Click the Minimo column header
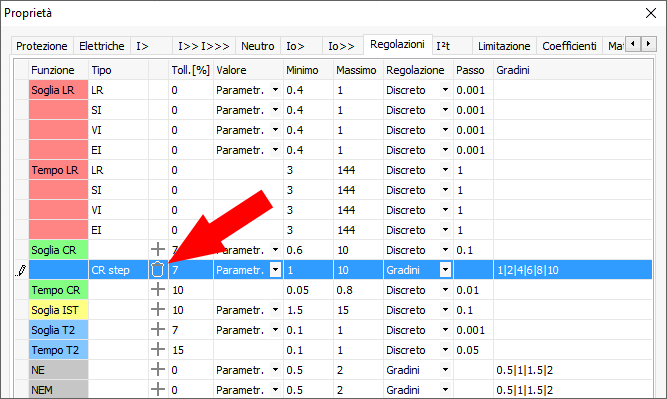The width and height of the screenshot is (667, 399). [308, 70]
